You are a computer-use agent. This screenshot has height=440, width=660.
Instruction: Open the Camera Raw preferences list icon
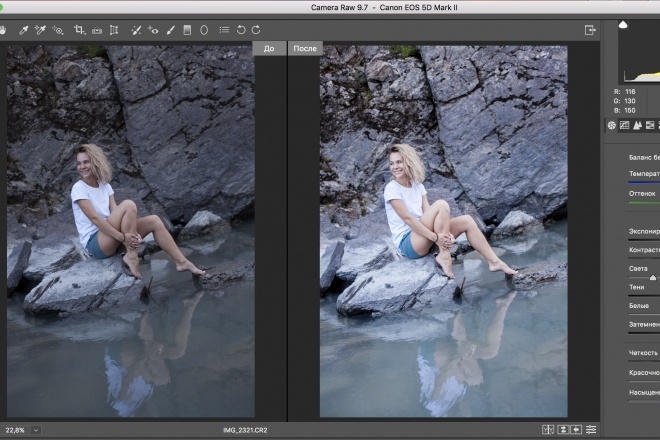[224, 30]
